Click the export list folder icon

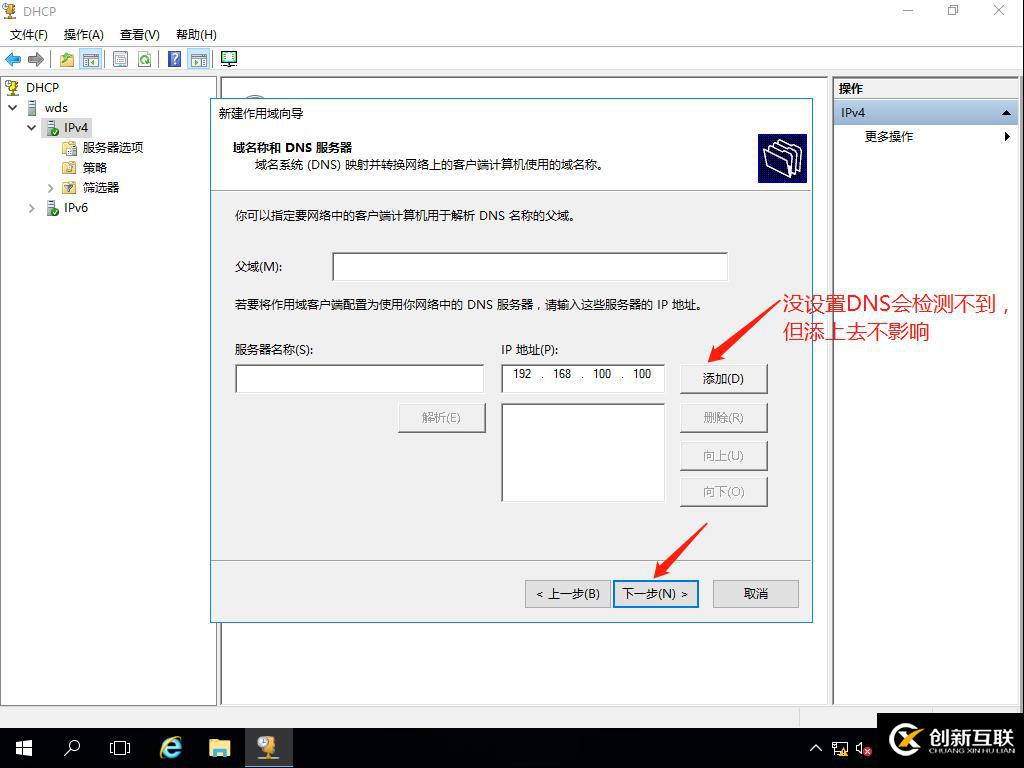[x=66, y=58]
